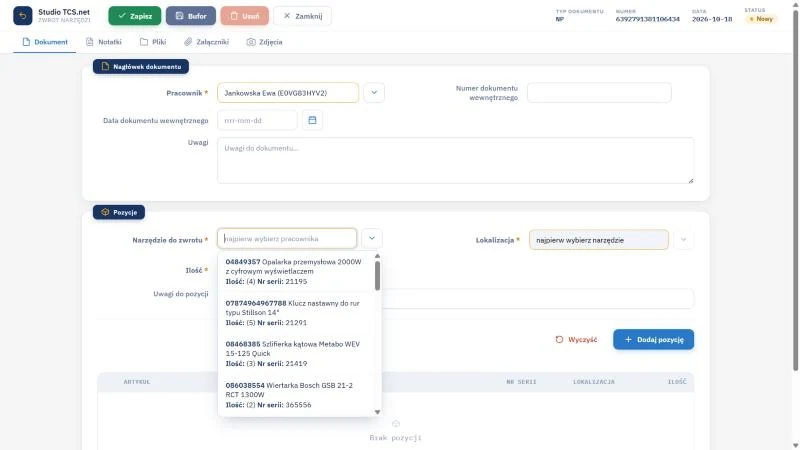The height and width of the screenshot is (450, 800).
Task: Click the ARTYKUŁ column header
Action: click(x=137, y=382)
